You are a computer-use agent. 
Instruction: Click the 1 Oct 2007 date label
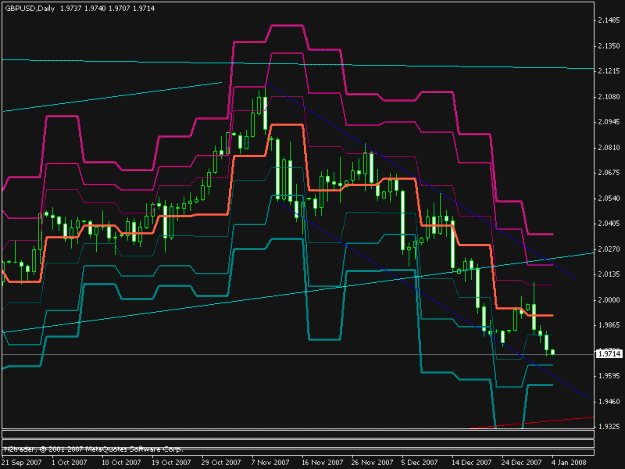pyautogui.click(x=69, y=462)
